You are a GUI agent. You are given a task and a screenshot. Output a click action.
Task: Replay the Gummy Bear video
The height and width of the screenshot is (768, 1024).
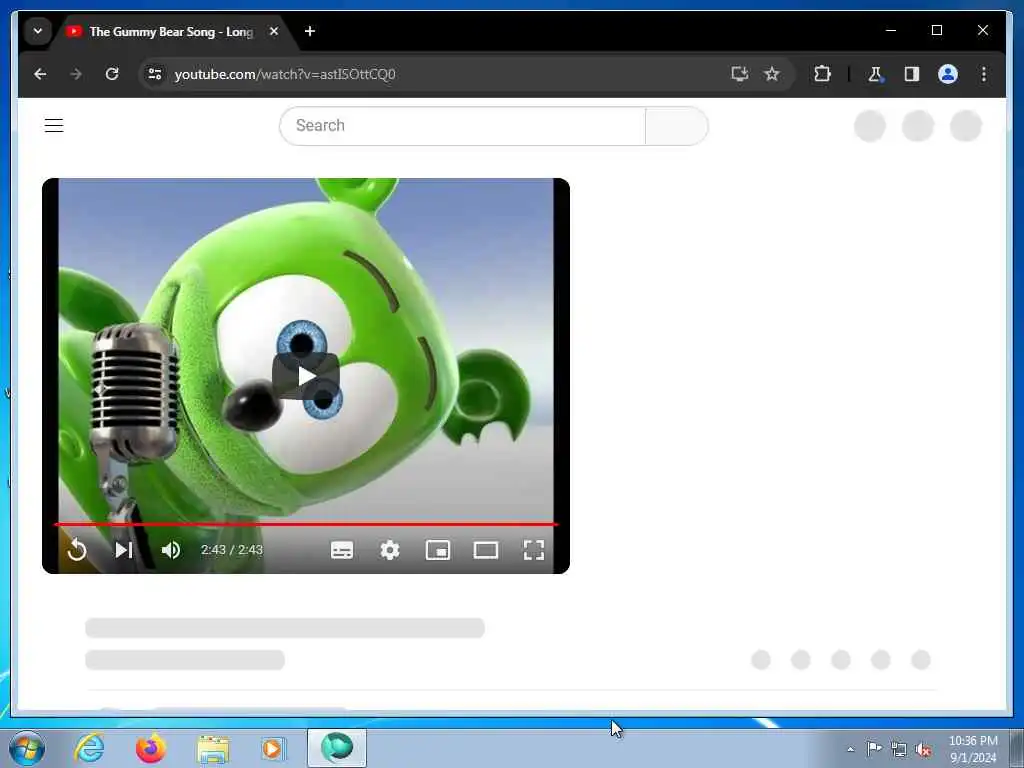(77, 550)
